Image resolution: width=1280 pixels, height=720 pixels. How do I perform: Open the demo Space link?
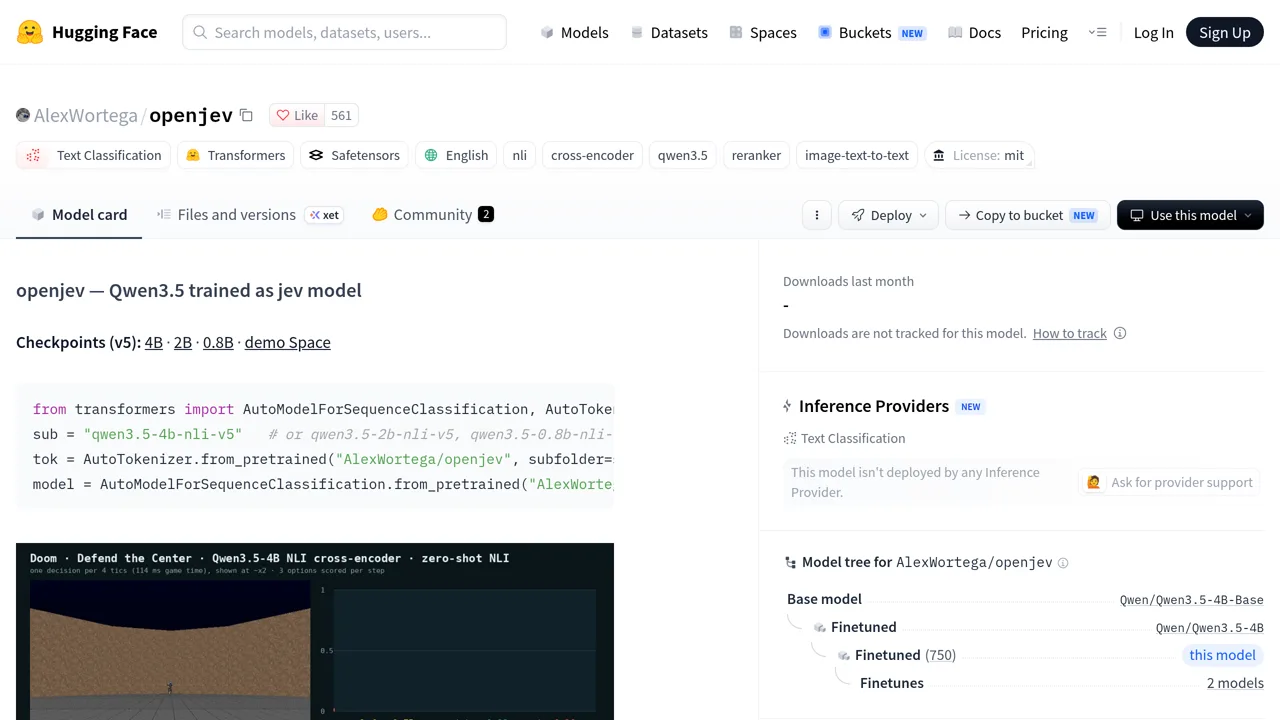tap(287, 342)
